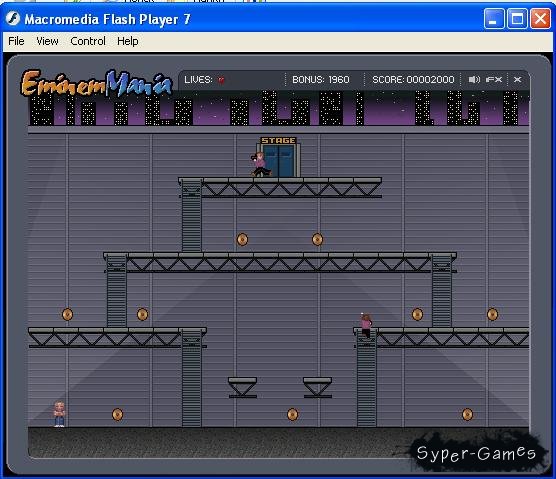This screenshot has width=556, height=479.
Task: Open the Control menu
Action: [x=88, y=41]
